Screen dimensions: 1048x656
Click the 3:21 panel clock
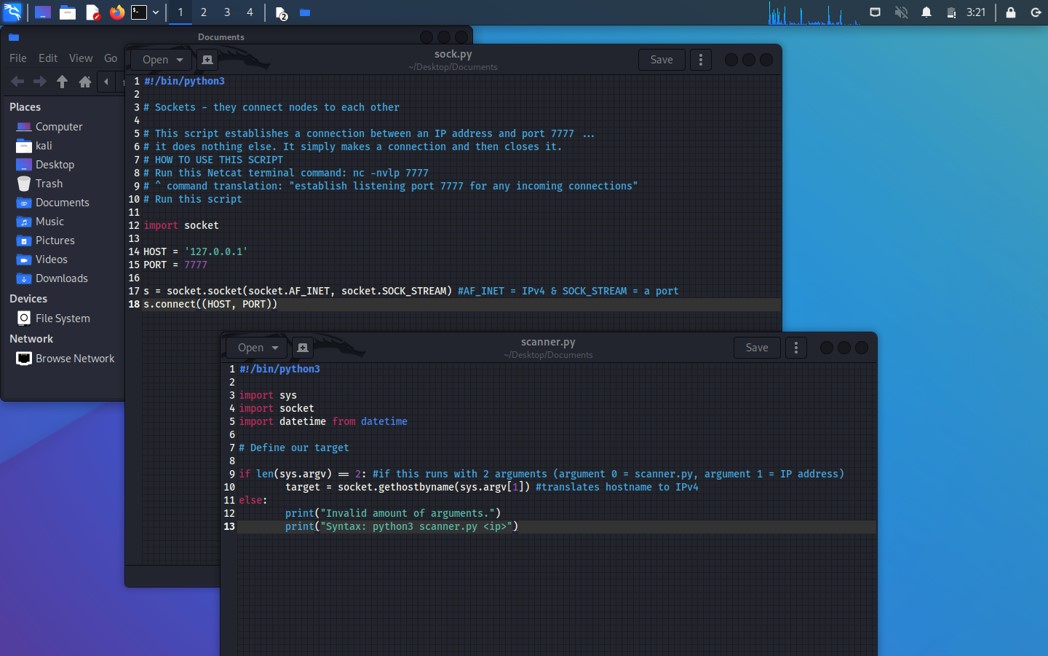[976, 12]
